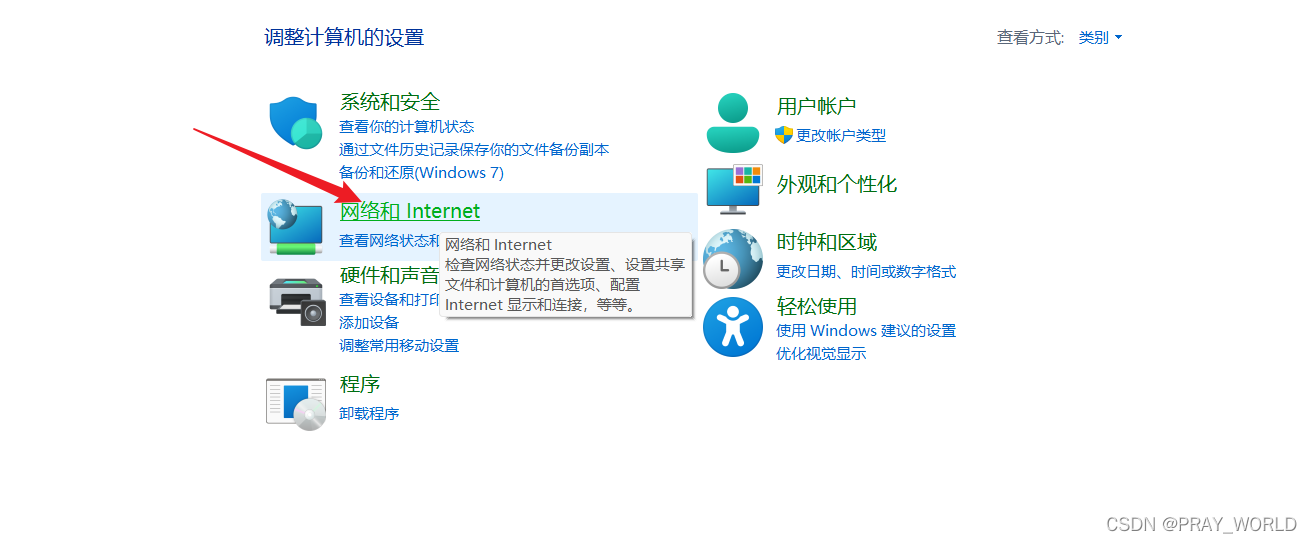The width and height of the screenshot is (1312, 543).
Task: Open the 用户帐户 heading link
Action: (x=816, y=107)
